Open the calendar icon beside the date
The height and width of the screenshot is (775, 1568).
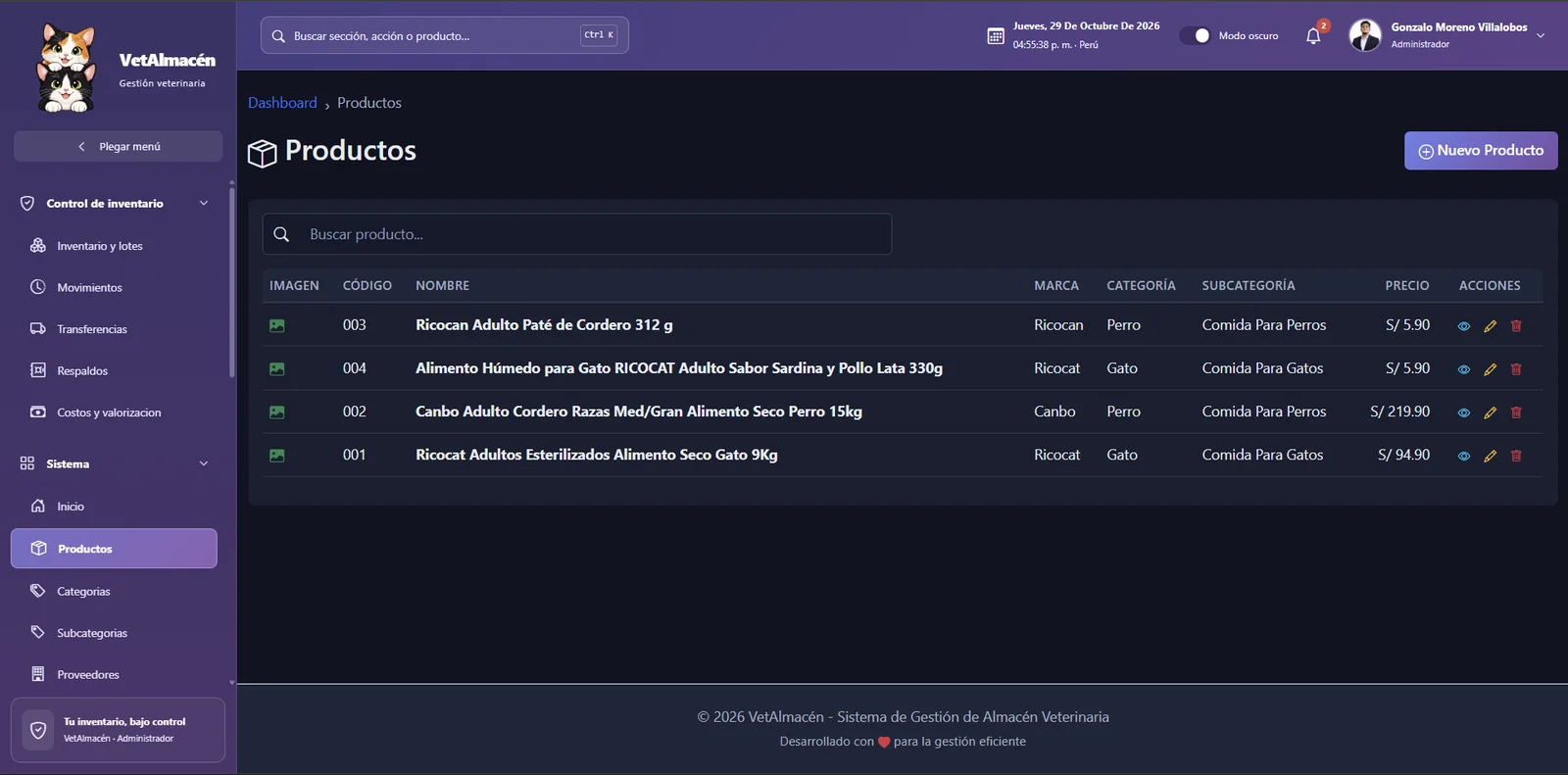pyautogui.click(x=996, y=36)
